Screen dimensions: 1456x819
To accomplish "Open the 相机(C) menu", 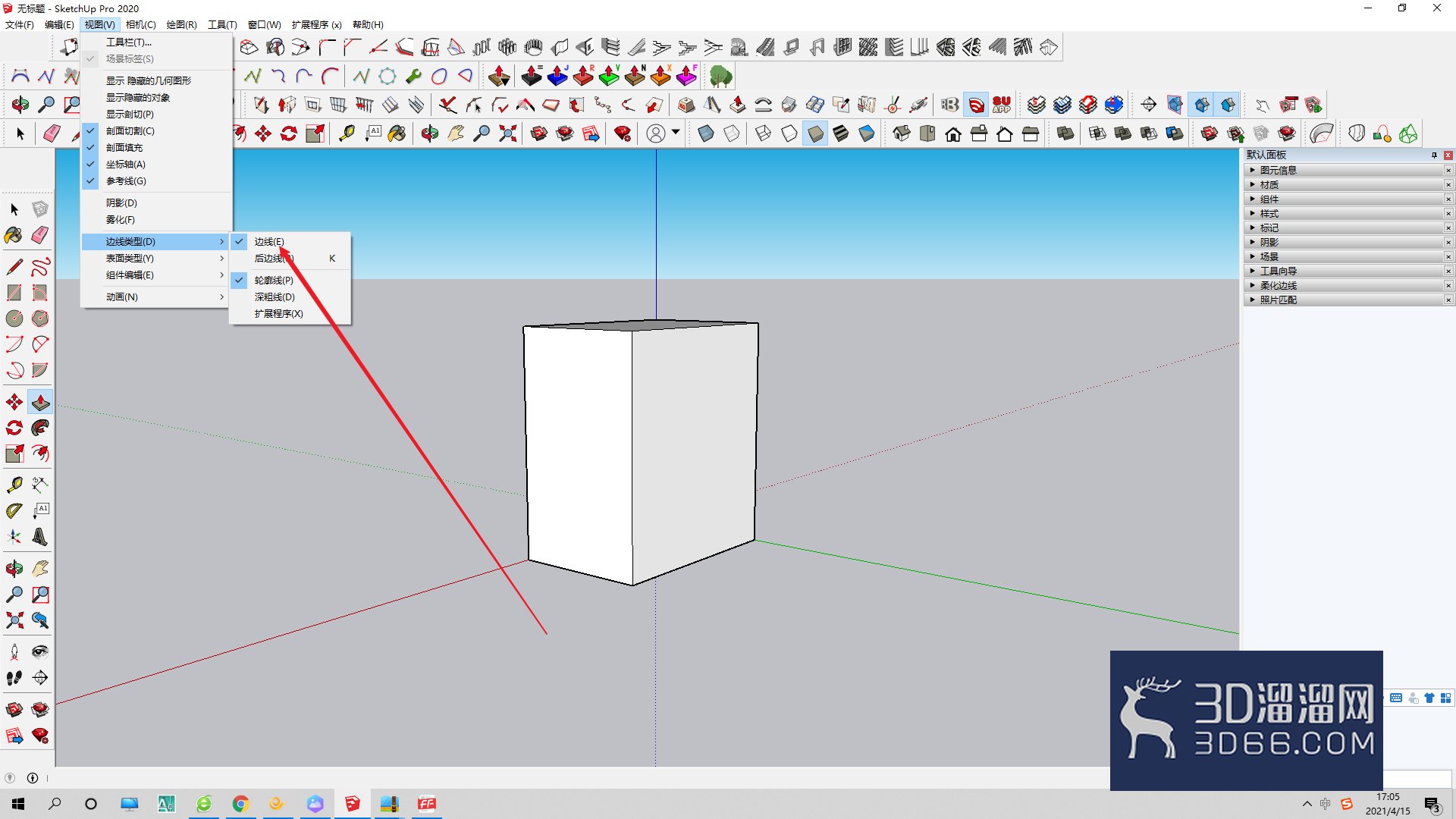I will click(x=140, y=24).
